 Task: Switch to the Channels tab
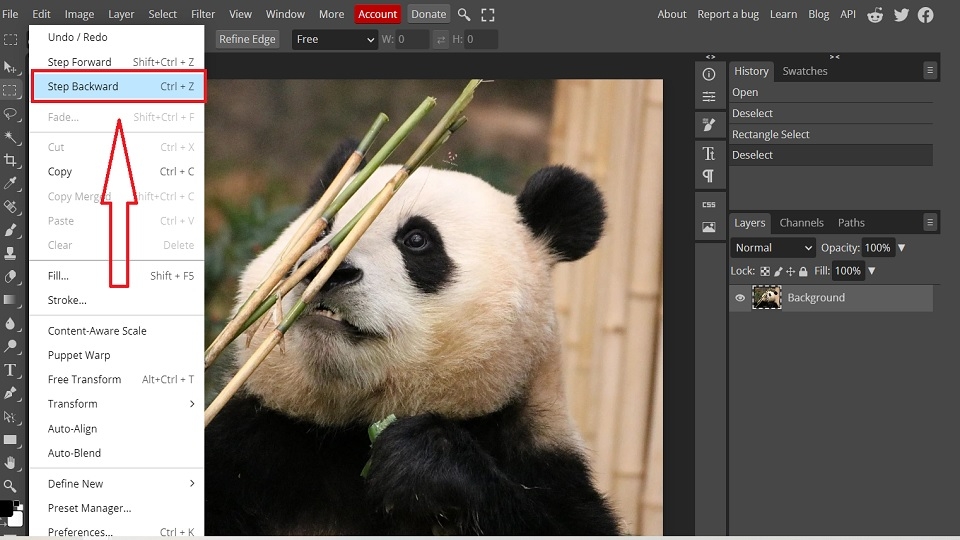click(801, 223)
